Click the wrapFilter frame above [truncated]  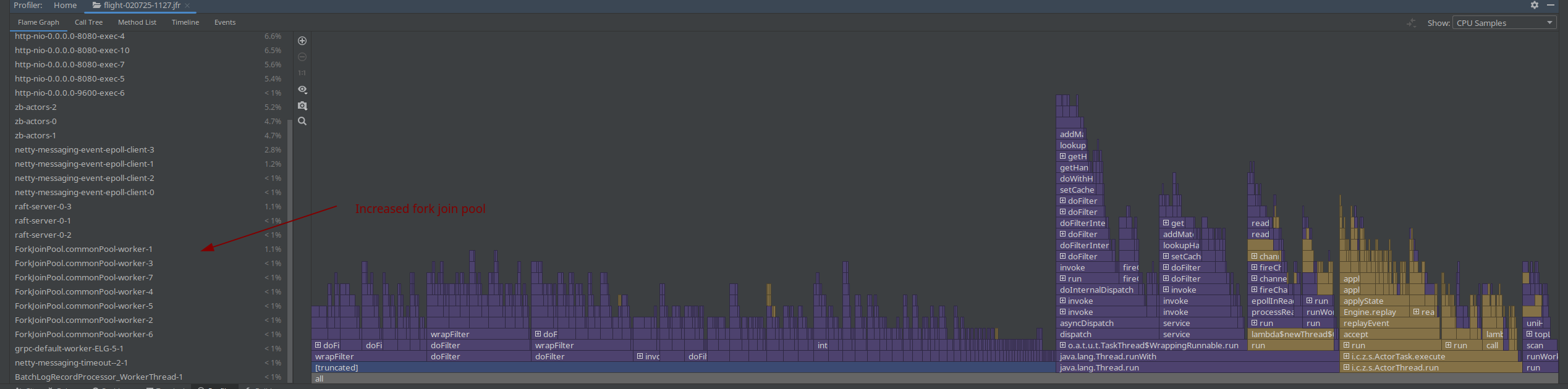click(369, 356)
